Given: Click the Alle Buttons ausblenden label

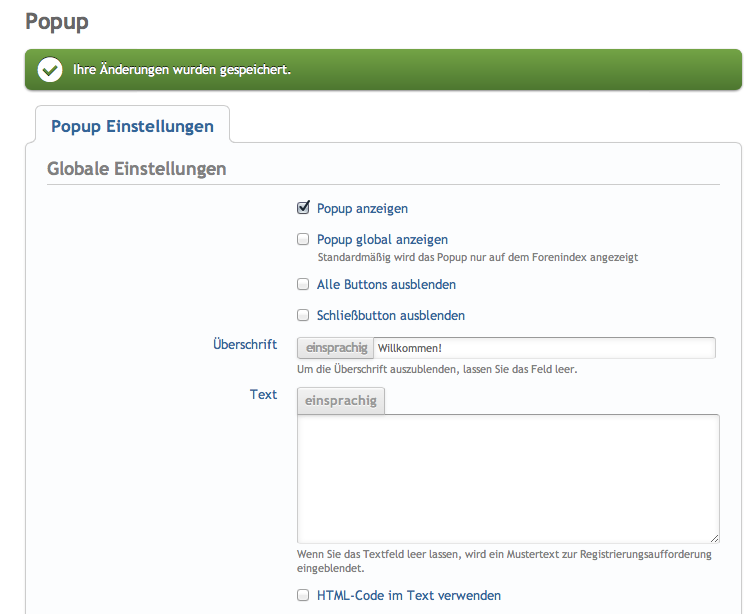Looking at the screenshot, I should (x=386, y=285).
